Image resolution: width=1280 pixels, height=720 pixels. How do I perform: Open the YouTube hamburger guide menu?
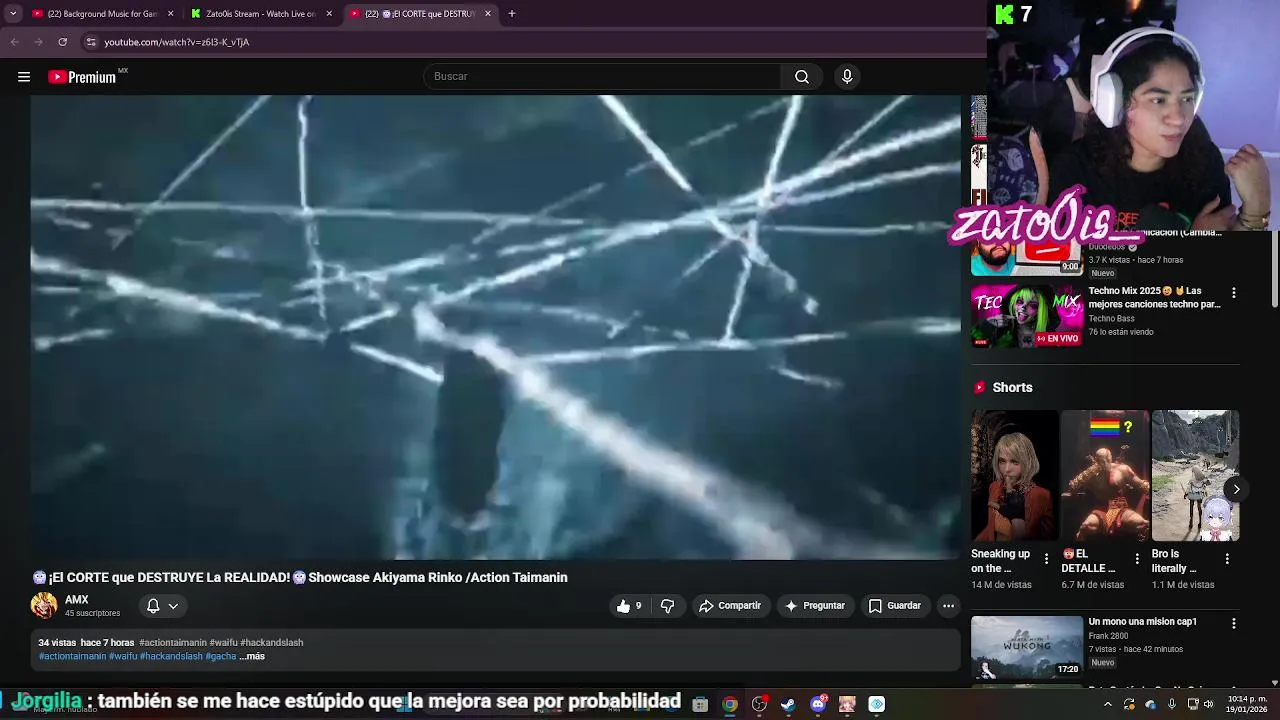point(24,77)
